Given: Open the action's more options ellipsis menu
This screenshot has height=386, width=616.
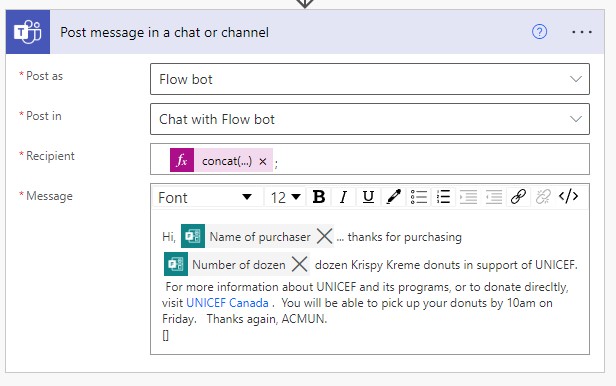Looking at the screenshot, I should click(582, 32).
